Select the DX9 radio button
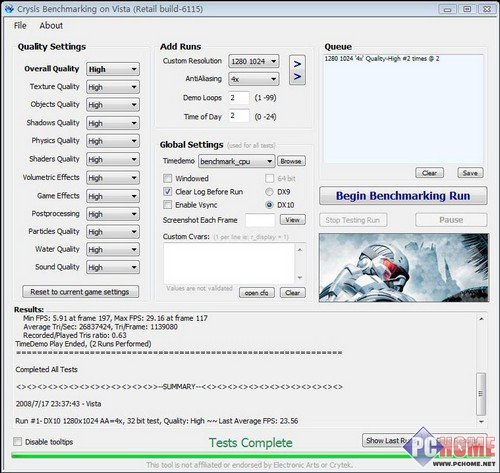Viewport: 500px width, 473px height. [269, 192]
